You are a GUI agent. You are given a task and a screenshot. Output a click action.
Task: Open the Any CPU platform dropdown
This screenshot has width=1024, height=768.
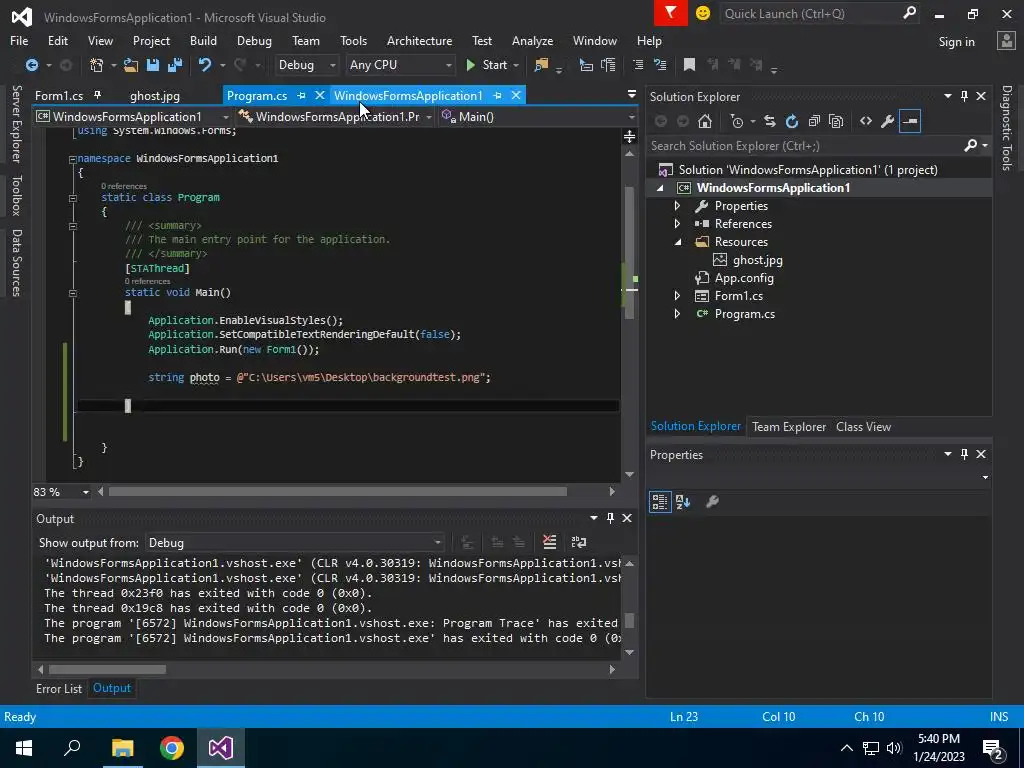[x=400, y=65]
